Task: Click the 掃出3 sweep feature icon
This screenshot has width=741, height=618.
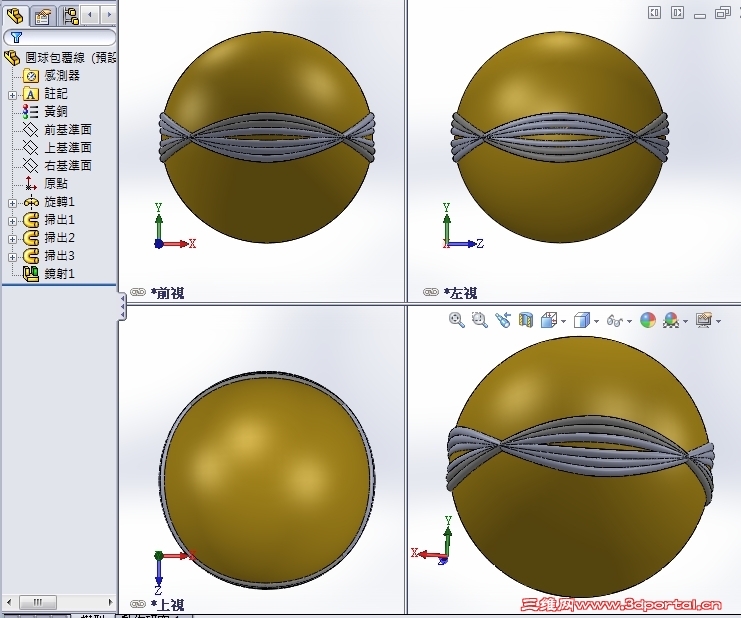Action: click(31, 256)
